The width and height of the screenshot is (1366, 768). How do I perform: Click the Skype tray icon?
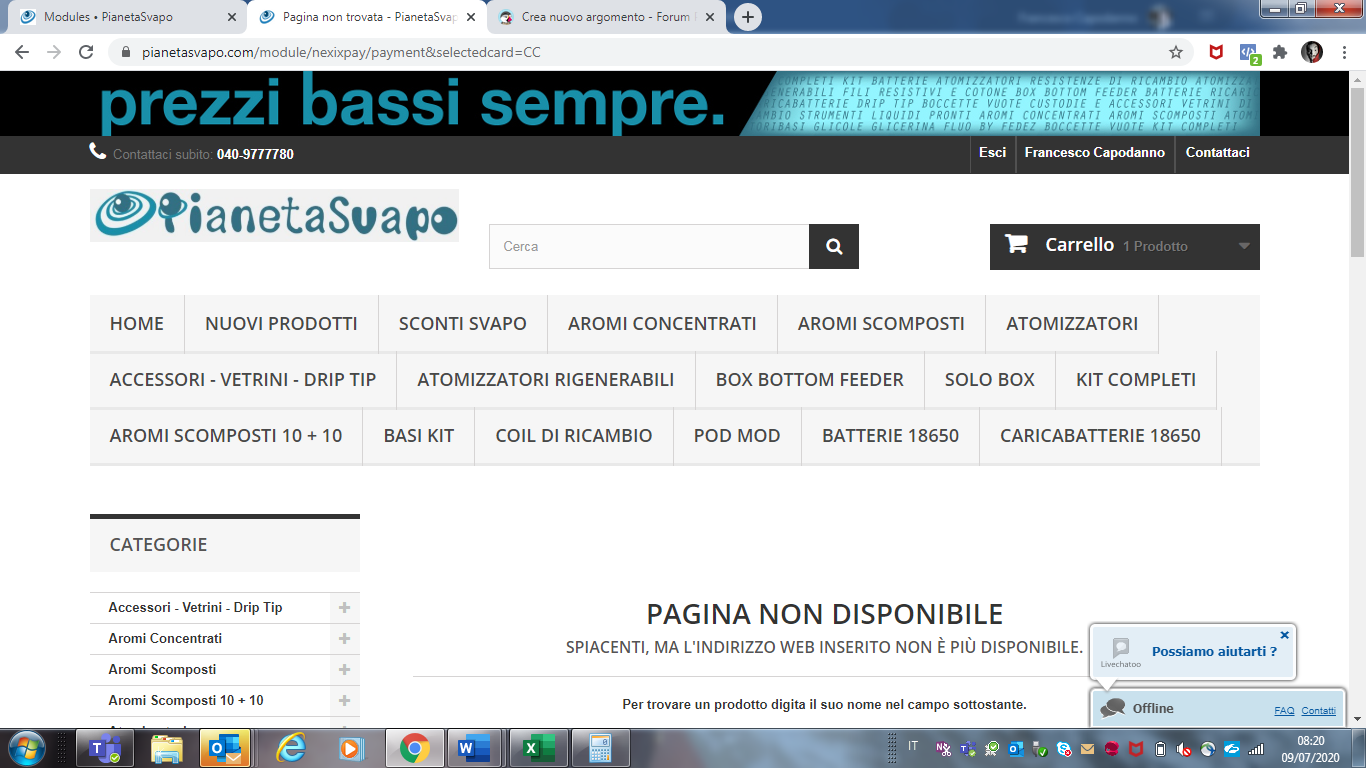coord(1063,748)
